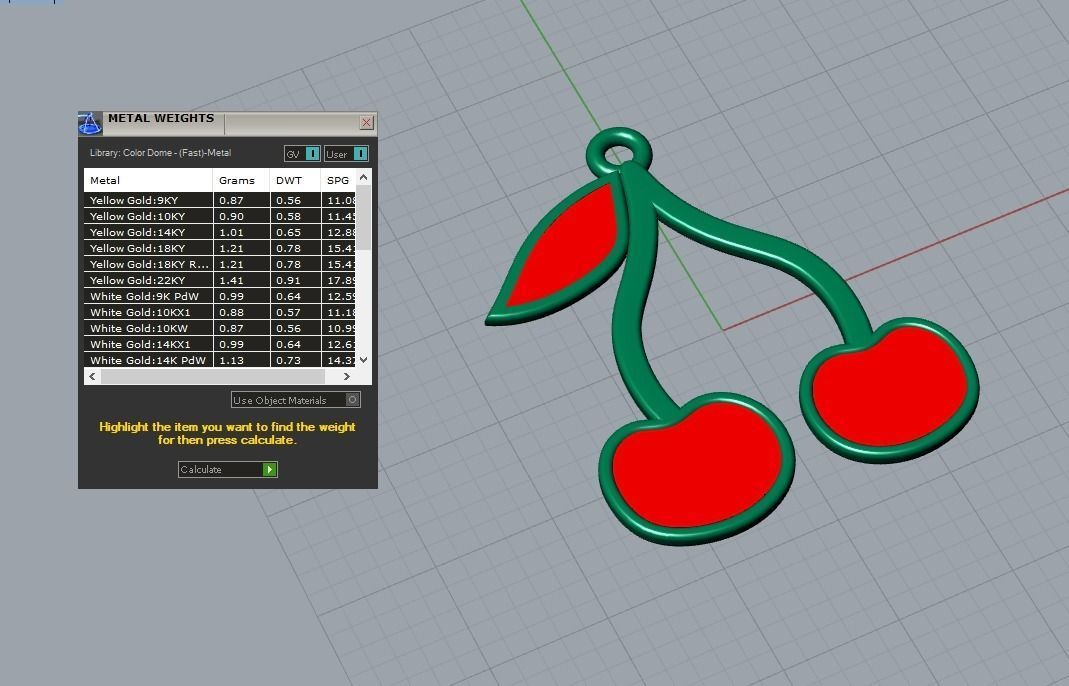
Task: Click the vertical scrollbar thumb
Action: [x=363, y=218]
